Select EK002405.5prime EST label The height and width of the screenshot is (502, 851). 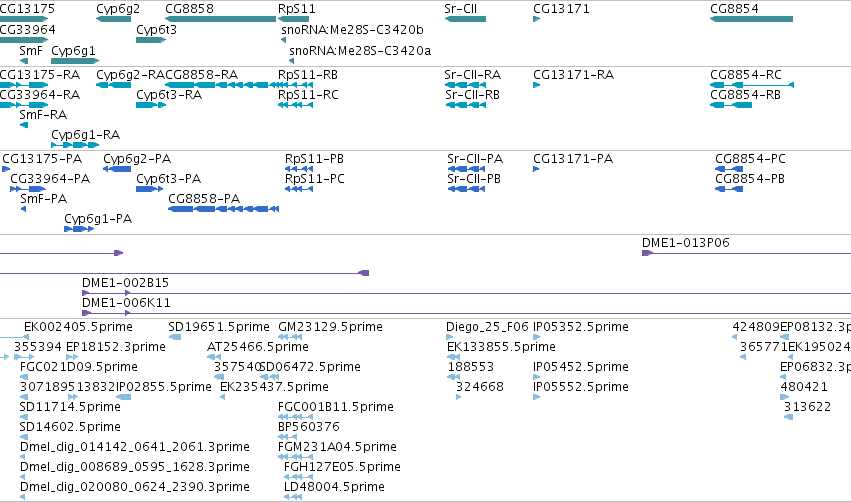pyautogui.click(x=78, y=327)
